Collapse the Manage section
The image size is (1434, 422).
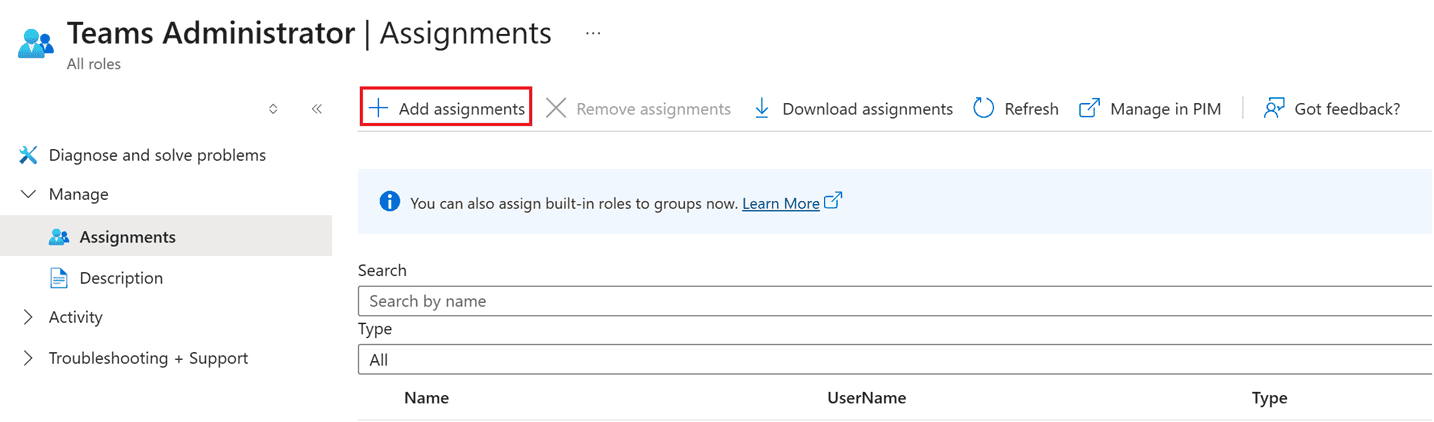[28, 194]
